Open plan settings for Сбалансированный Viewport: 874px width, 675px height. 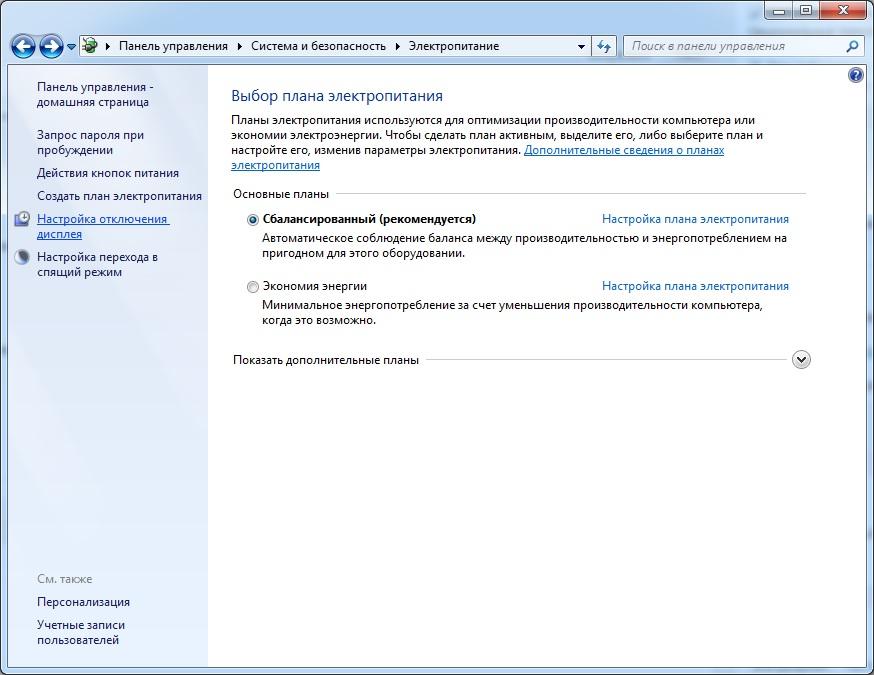(695, 219)
